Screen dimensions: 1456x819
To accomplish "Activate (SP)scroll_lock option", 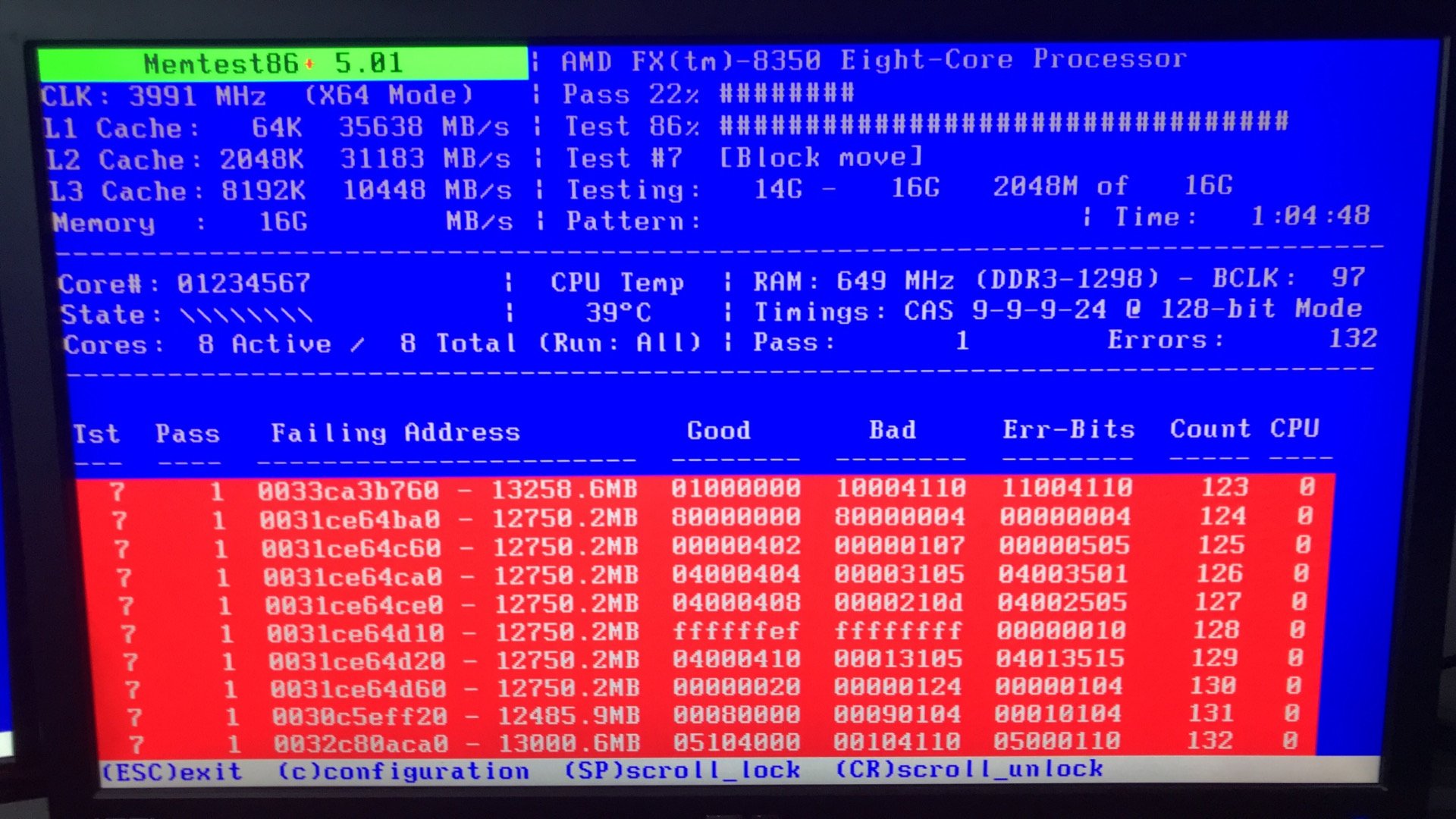I will [682, 770].
